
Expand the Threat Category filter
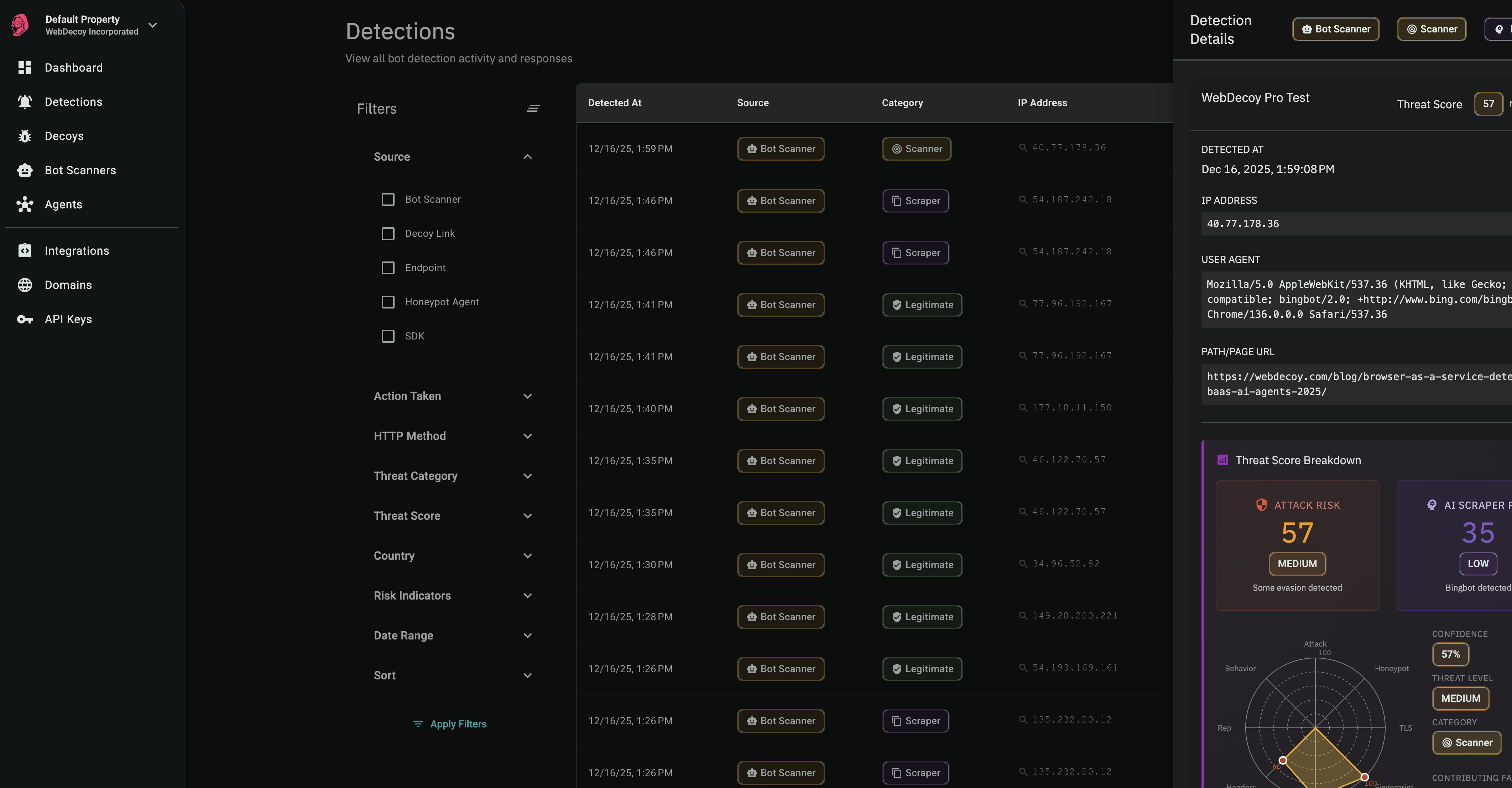coord(527,476)
